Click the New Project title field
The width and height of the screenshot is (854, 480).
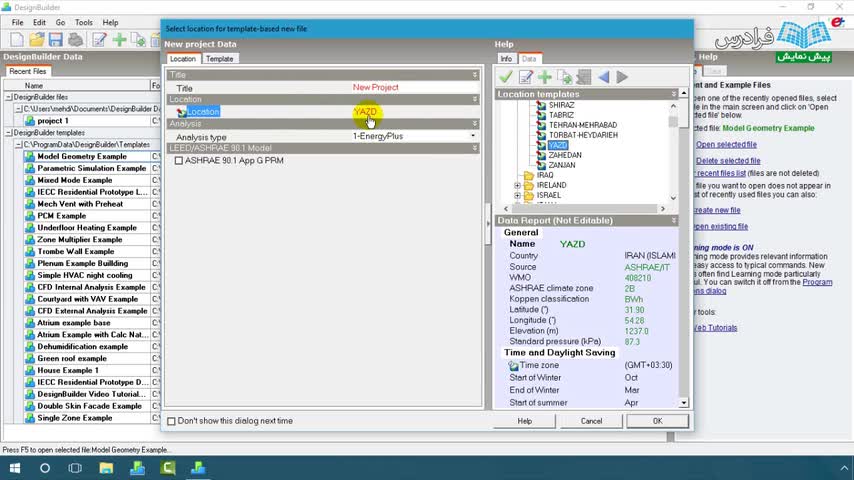pos(414,87)
